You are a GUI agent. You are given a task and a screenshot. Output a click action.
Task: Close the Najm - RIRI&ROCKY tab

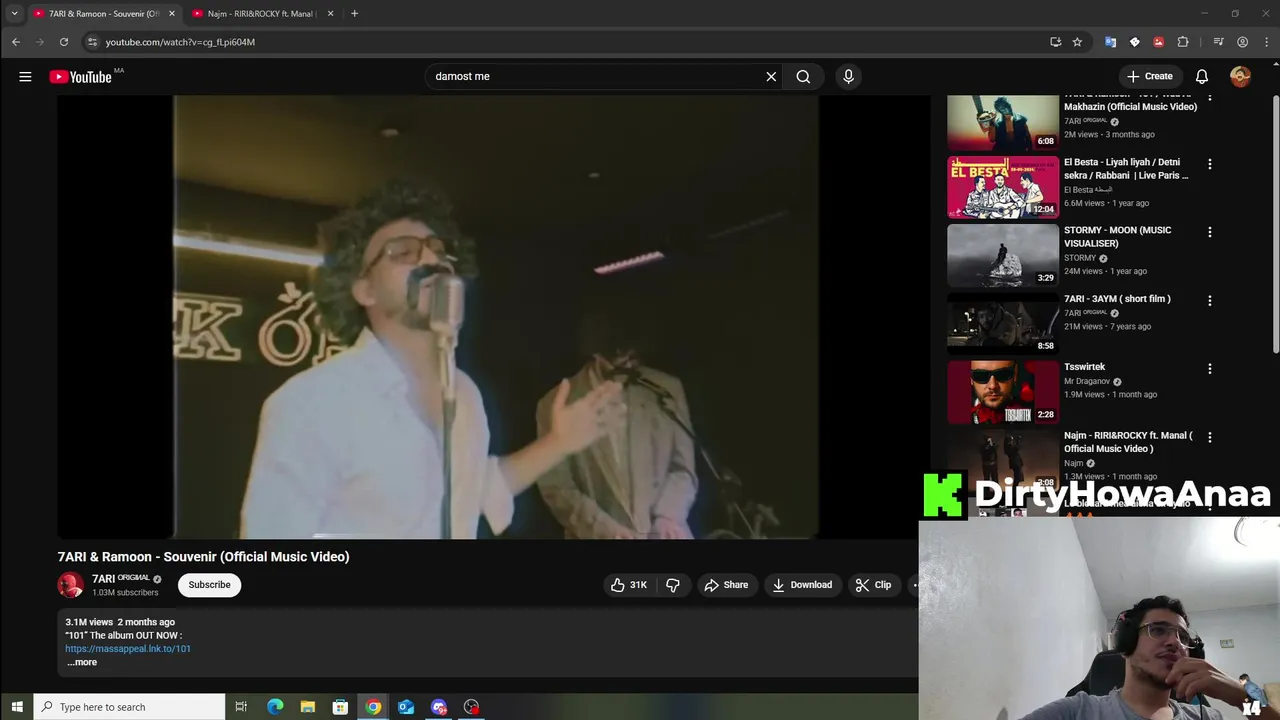click(330, 13)
